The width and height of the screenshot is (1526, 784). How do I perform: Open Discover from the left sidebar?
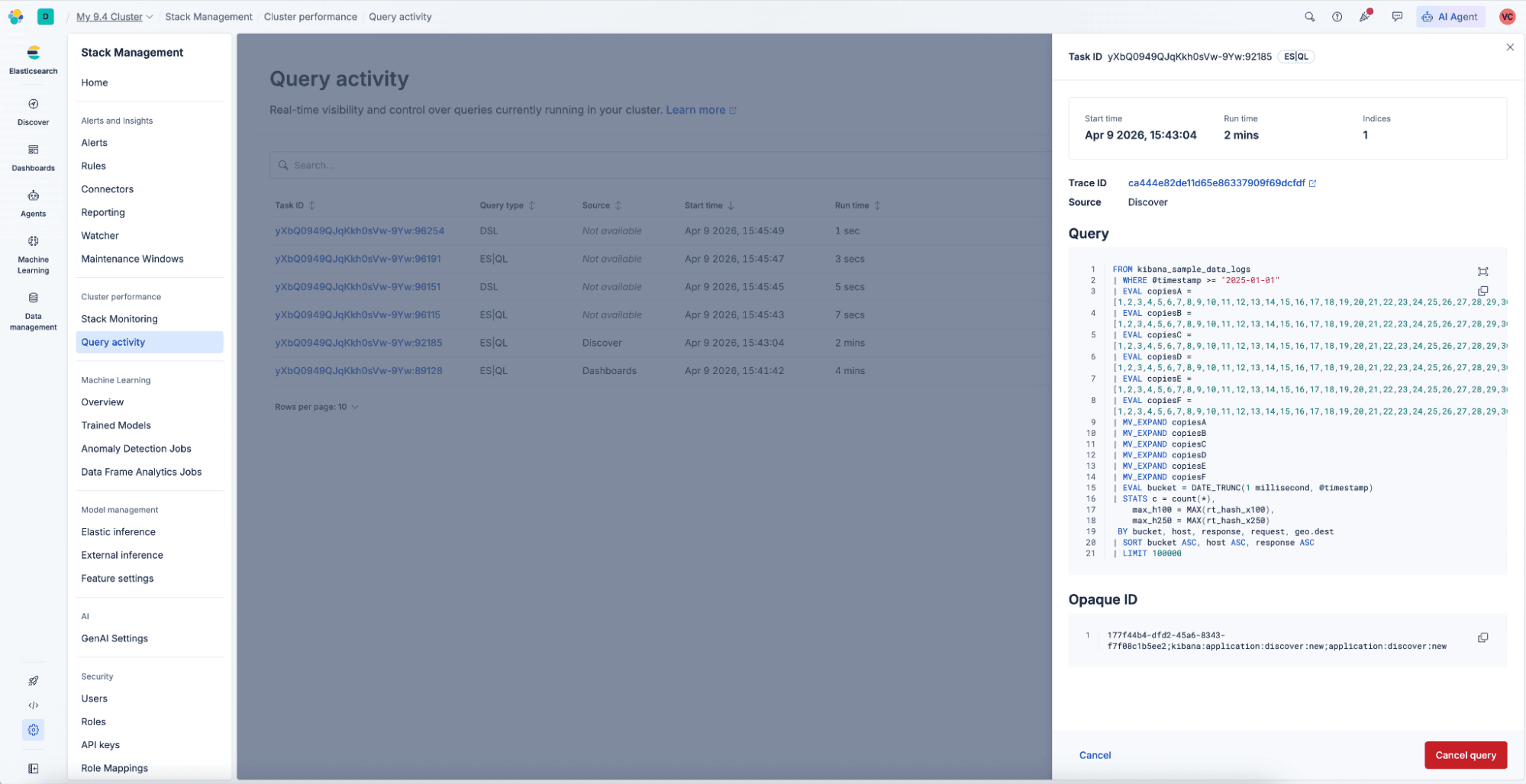(x=32, y=111)
